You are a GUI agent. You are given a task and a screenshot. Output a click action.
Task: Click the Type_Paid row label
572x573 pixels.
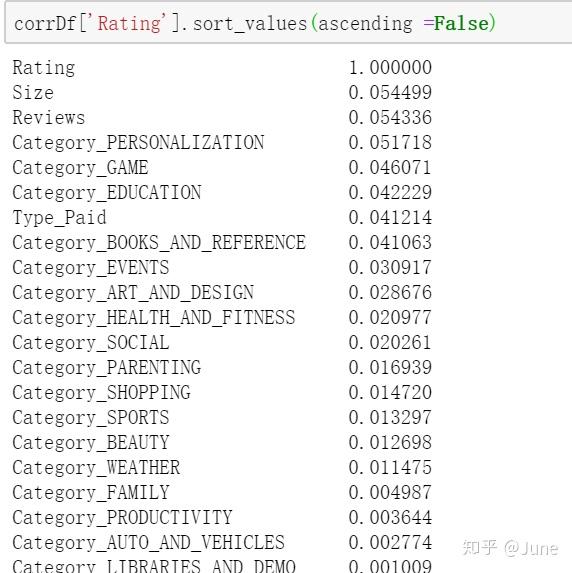click(60, 218)
